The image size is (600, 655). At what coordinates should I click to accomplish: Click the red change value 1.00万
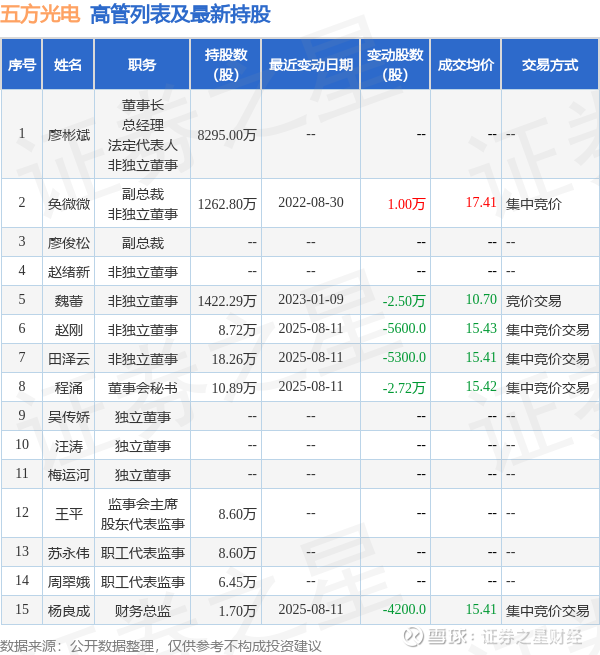[406, 204]
